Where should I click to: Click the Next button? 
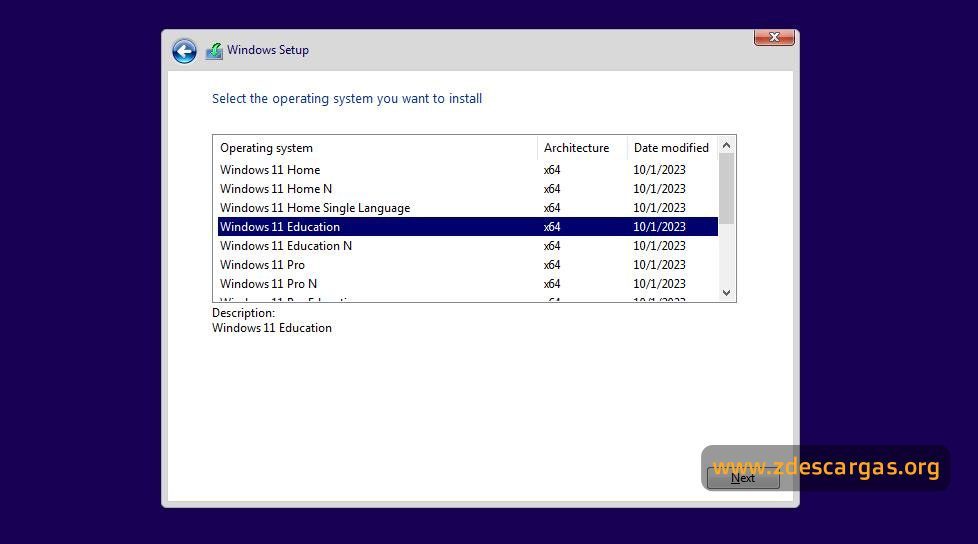point(743,478)
